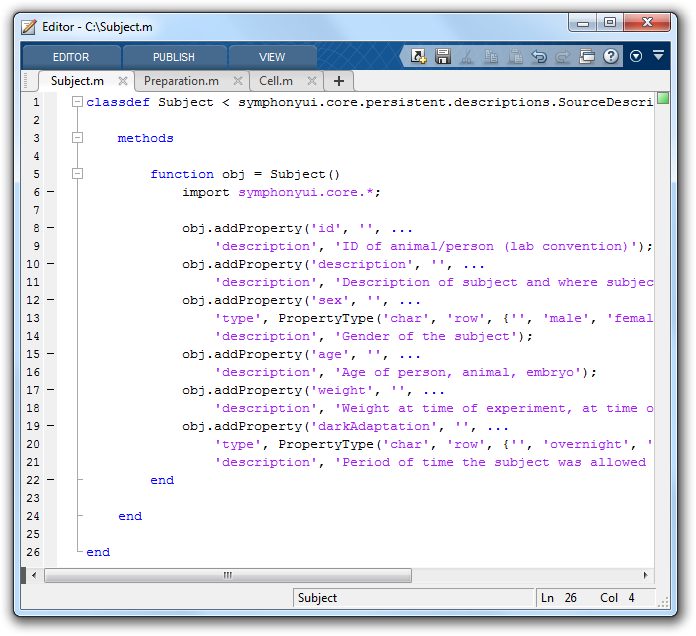
Task: Click the Paste clipboard icon
Action: click(515, 57)
